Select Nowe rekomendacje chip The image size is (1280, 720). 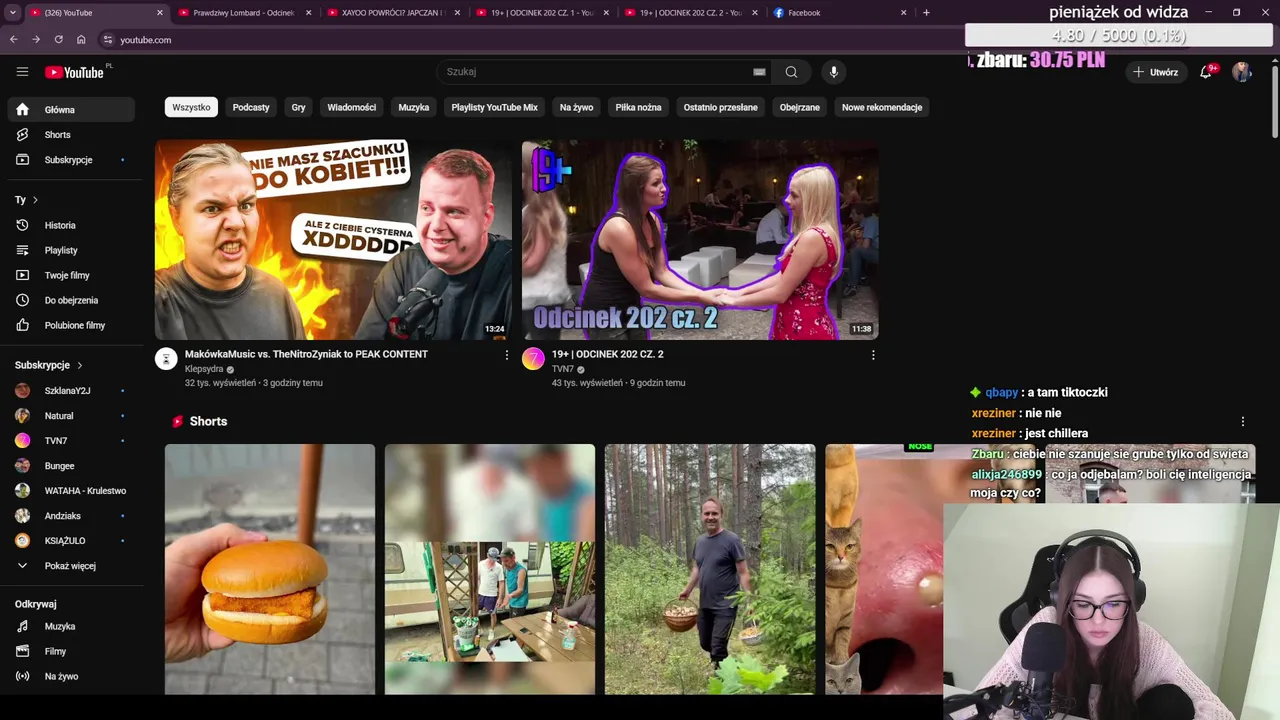tap(882, 107)
